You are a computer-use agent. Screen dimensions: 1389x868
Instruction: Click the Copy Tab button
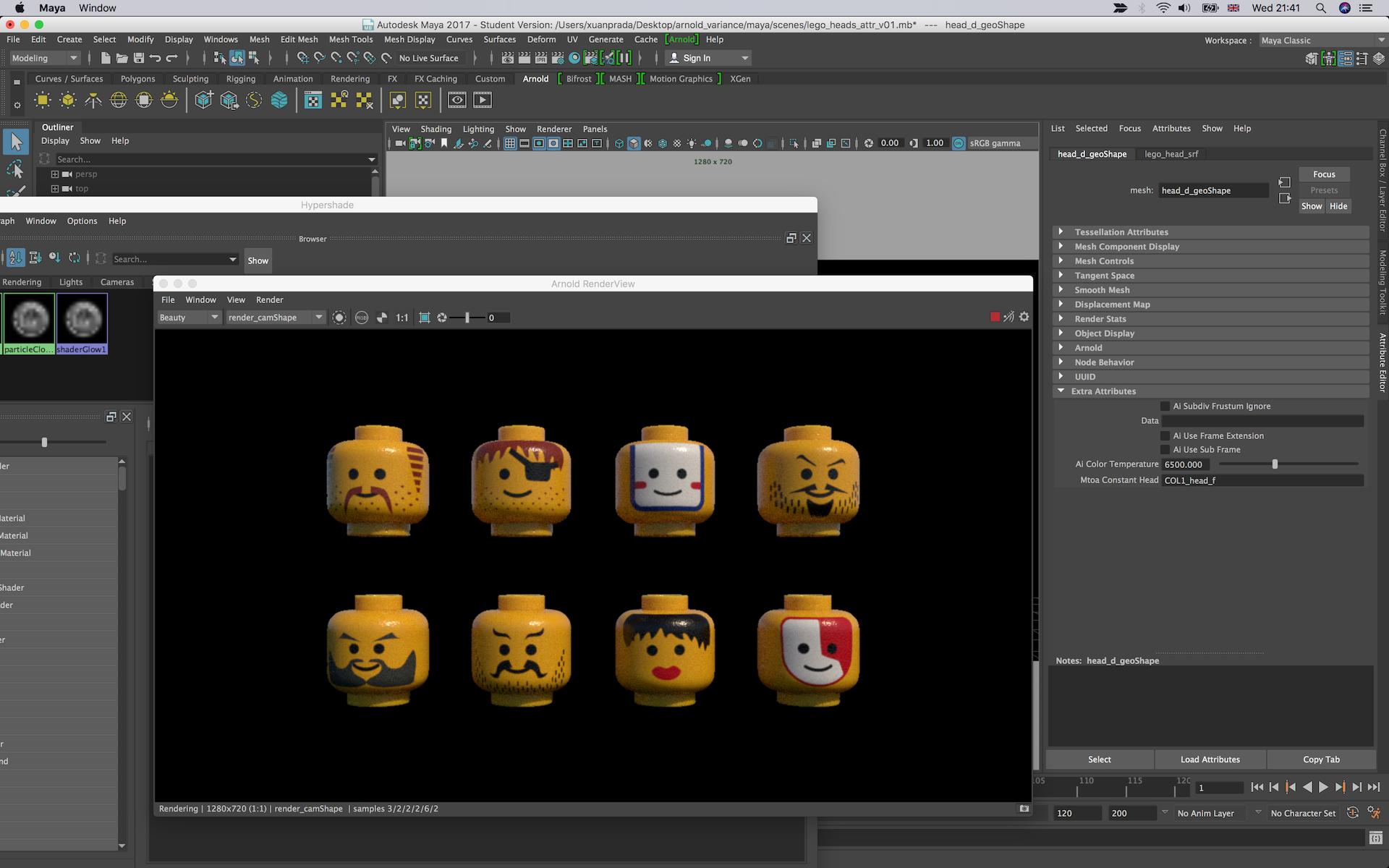[1321, 759]
